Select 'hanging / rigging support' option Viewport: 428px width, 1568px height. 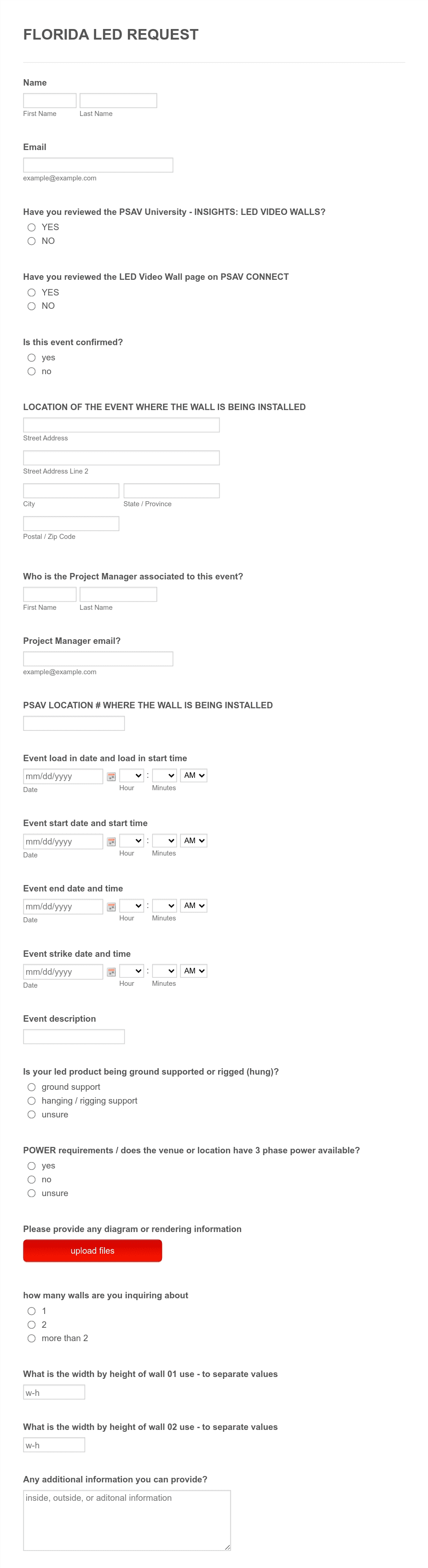click(x=32, y=1100)
